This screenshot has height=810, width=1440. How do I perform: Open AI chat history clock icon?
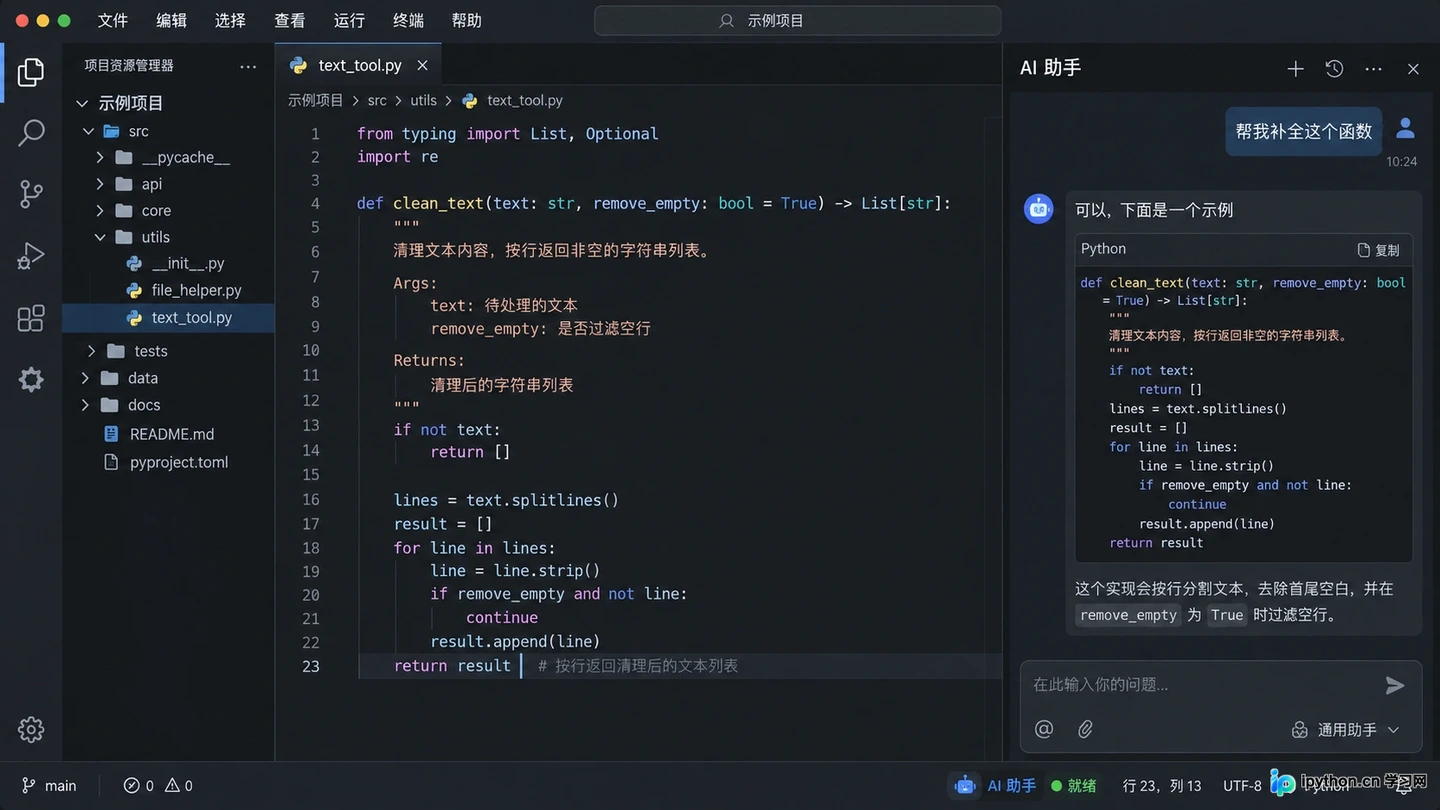[x=1334, y=68]
